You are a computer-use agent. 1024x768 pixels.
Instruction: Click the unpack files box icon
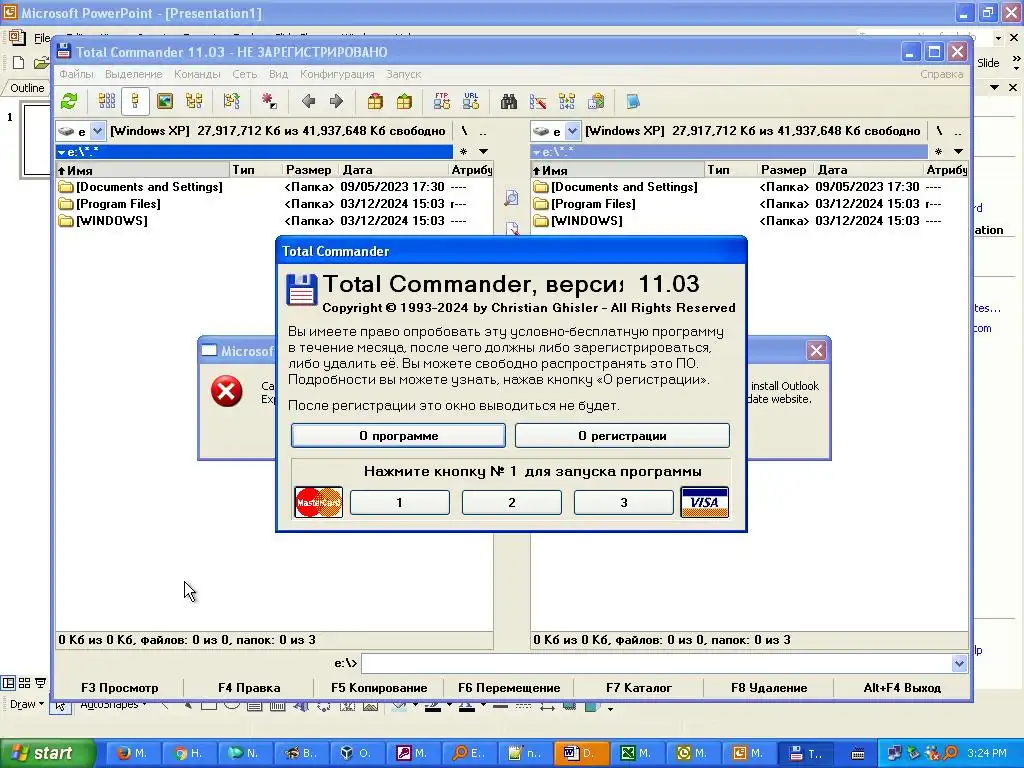pos(404,101)
